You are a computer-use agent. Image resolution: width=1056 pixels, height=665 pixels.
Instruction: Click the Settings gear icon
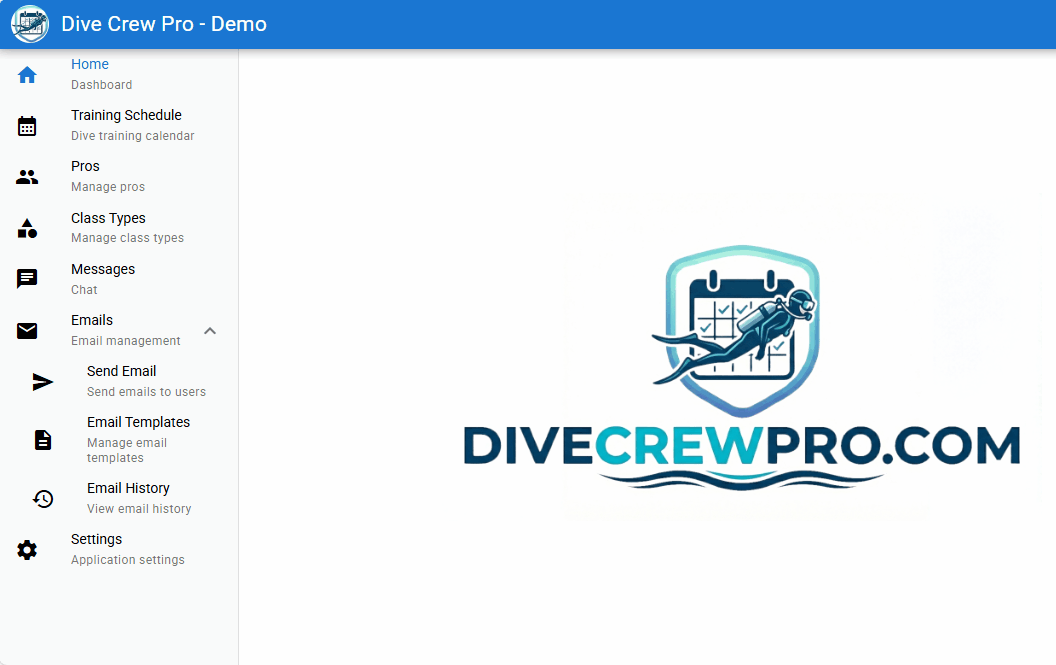point(27,550)
